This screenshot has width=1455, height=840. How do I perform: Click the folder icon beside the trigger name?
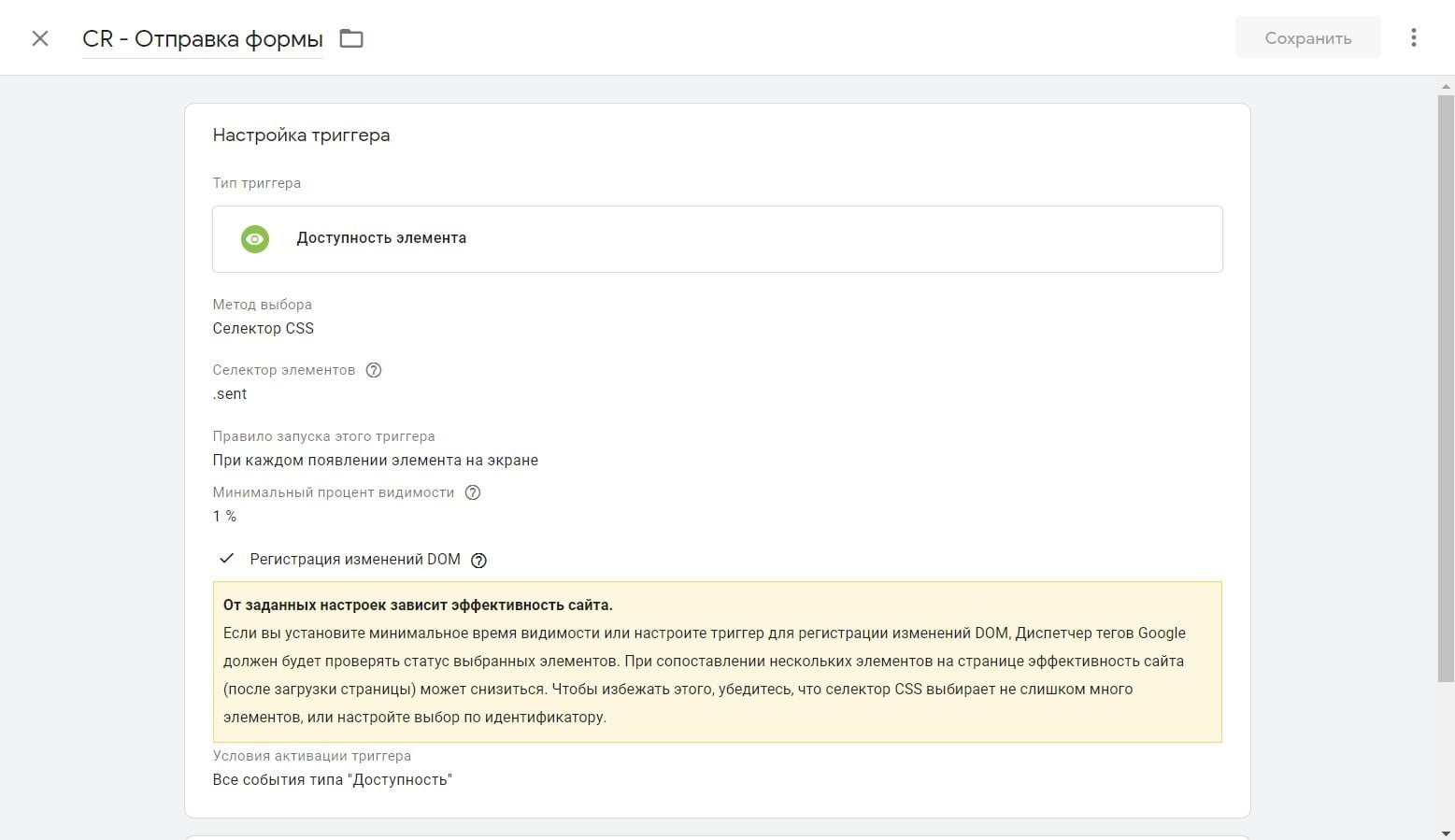[x=351, y=38]
